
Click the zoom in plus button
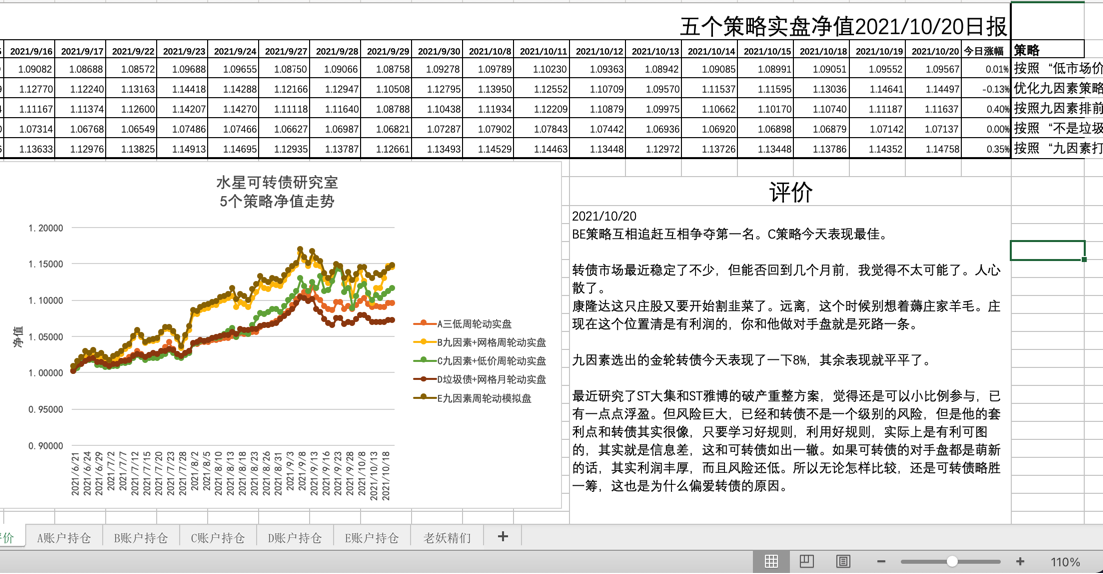pyautogui.click(x=1020, y=562)
